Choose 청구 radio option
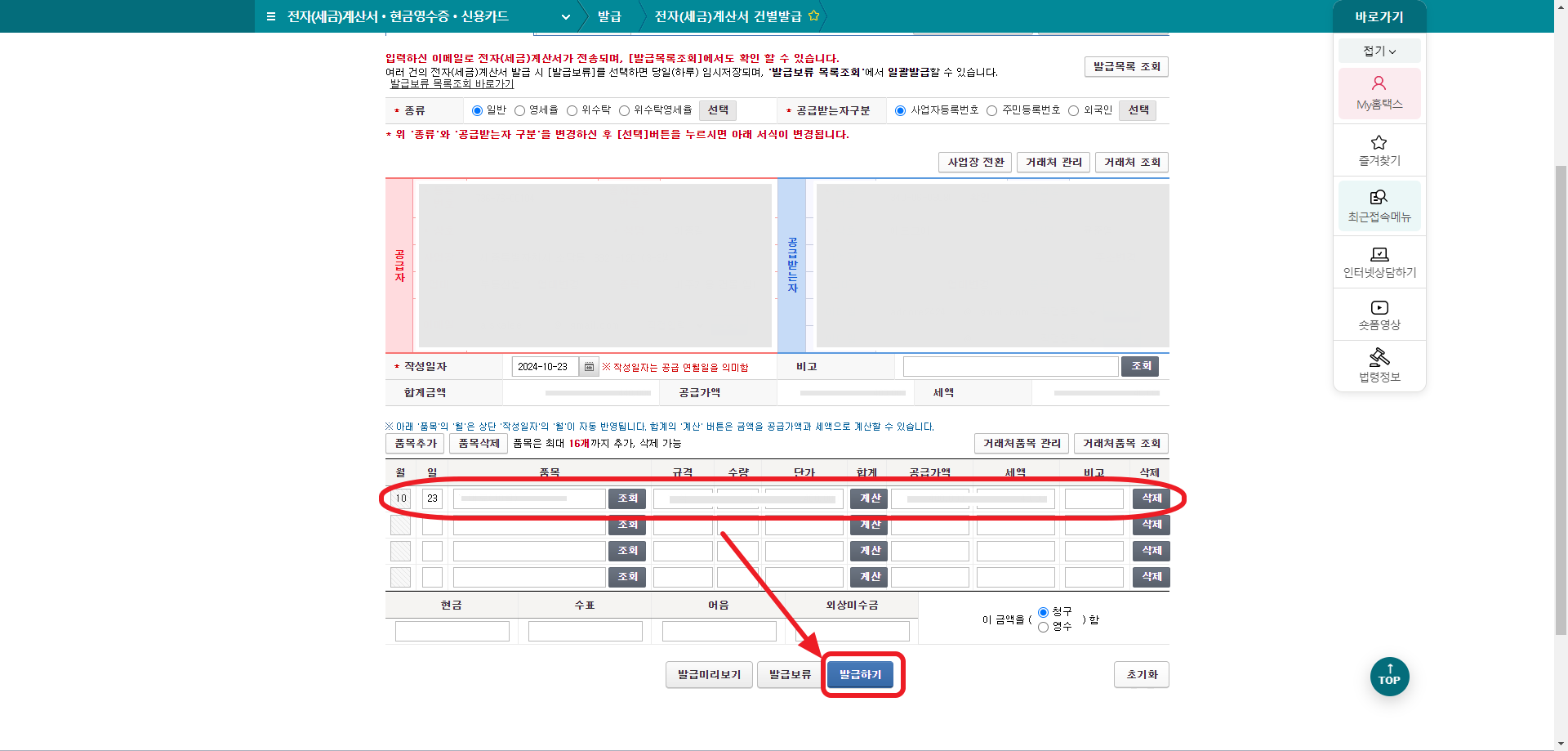This screenshot has width=1568, height=751. [x=1043, y=612]
